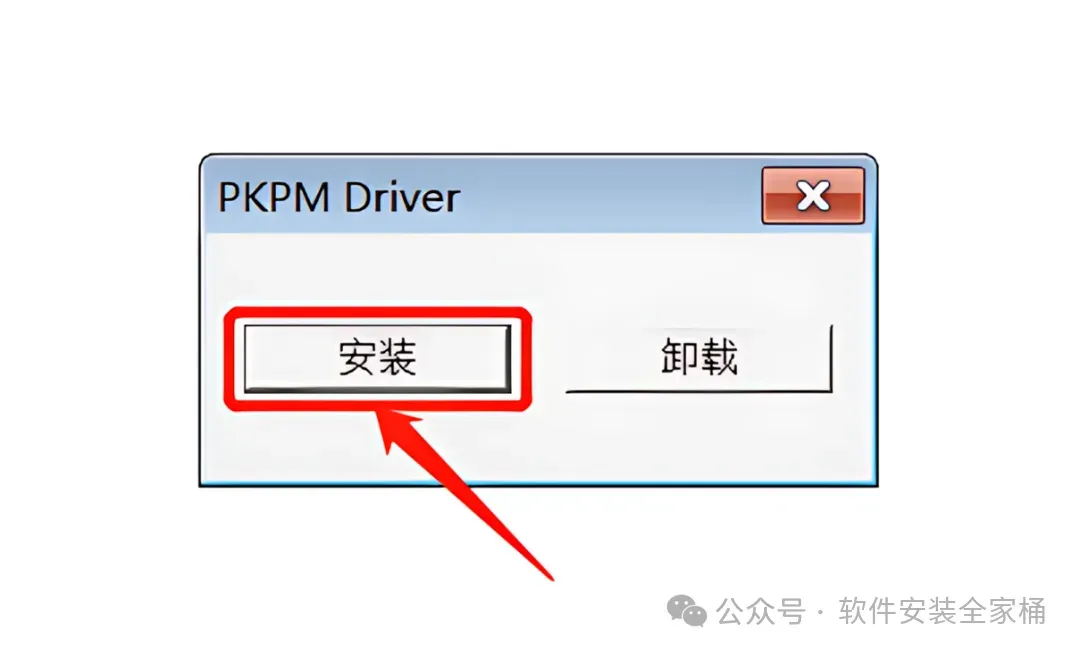Click the white X icon in the title bar
Viewport: 1080px width, 654px height.
click(x=813, y=196)
